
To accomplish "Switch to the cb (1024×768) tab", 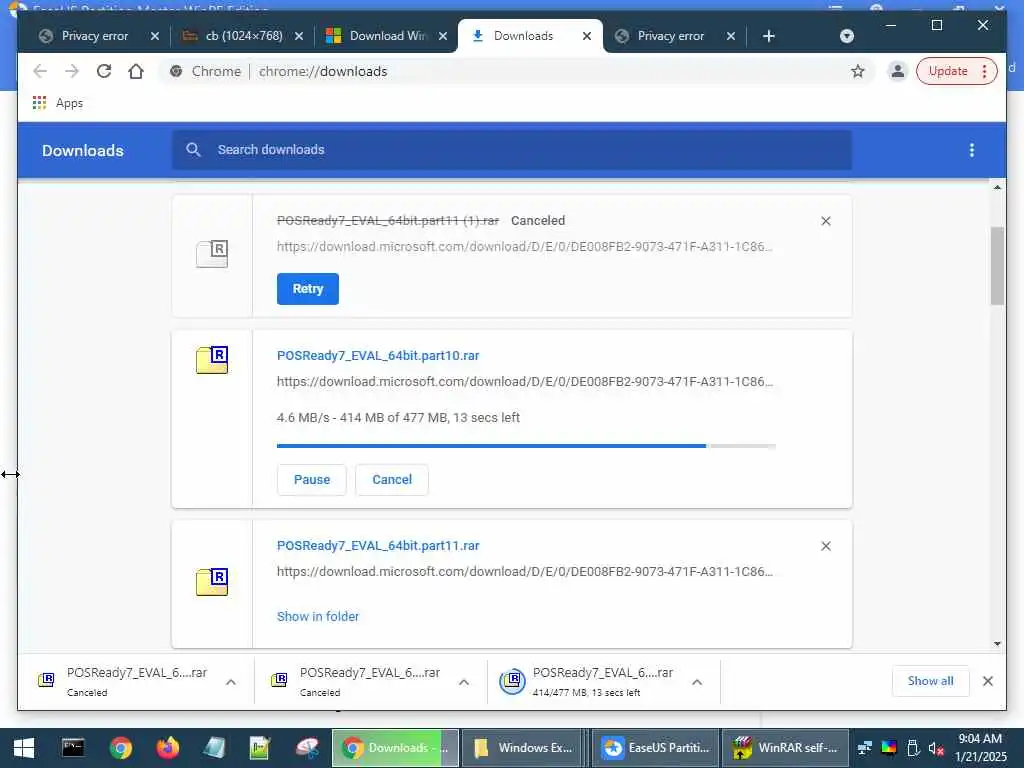I will tap(243, 36).
